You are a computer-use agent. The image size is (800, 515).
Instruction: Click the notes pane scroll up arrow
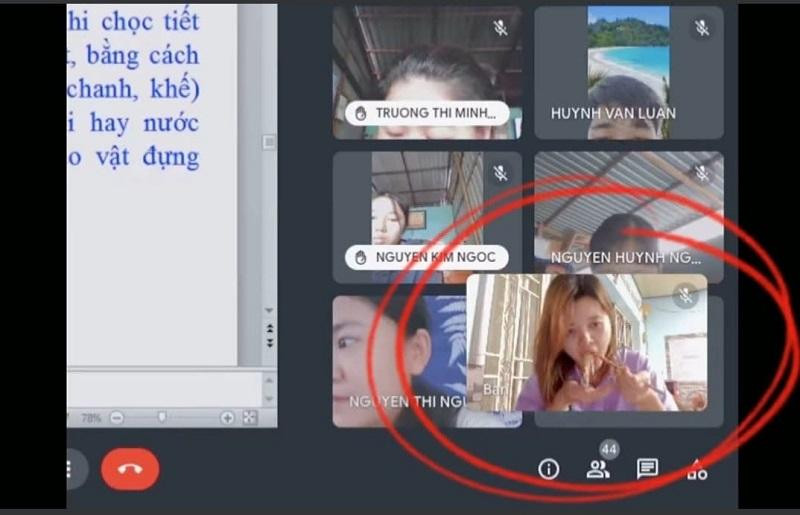[269, 379]
